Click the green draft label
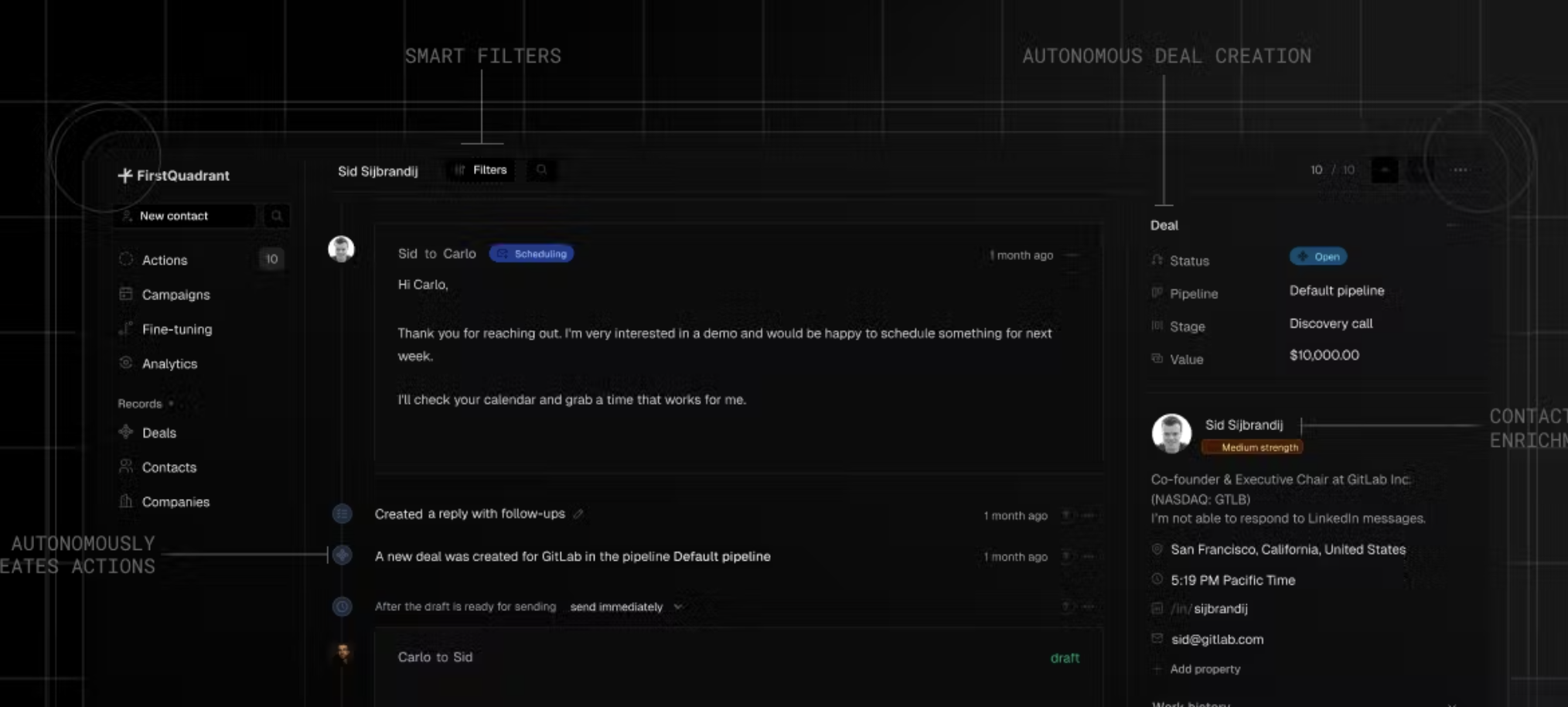 [x=1065, y=658]
